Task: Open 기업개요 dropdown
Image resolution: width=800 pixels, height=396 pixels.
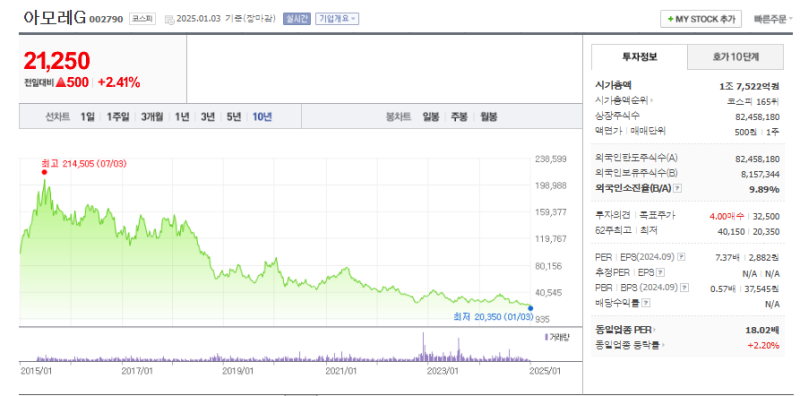Action: point(337,19)
